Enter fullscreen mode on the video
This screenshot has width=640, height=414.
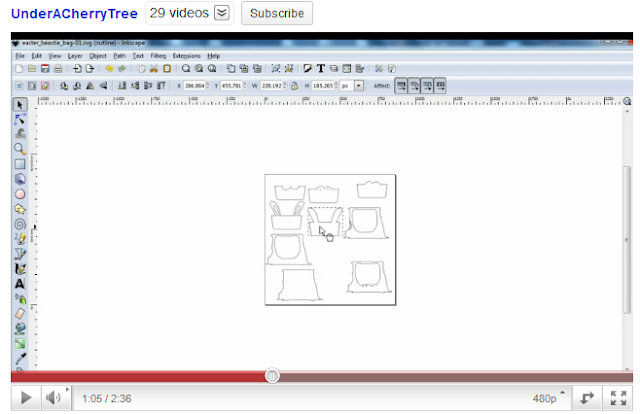pos(618,398)
